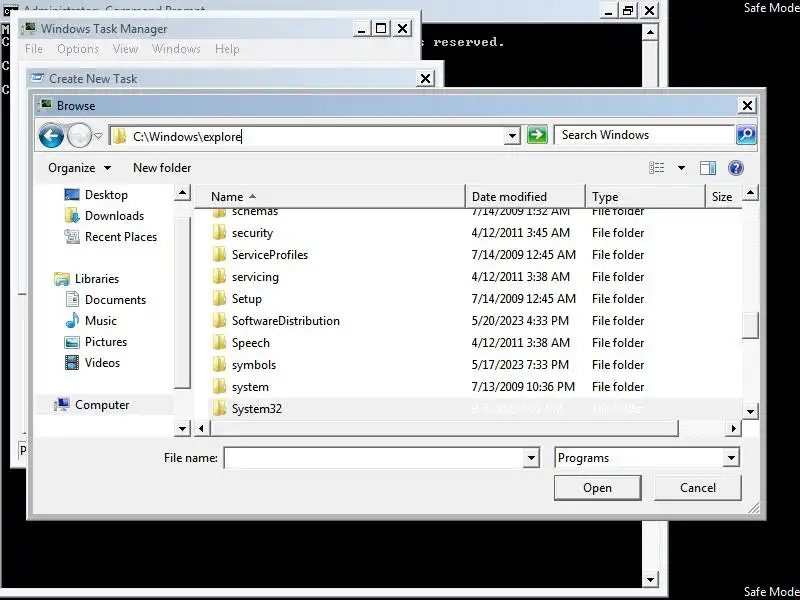Screen dimensions: 800x600
Task: Click the File name input field
Action: (x=374, y=458)
